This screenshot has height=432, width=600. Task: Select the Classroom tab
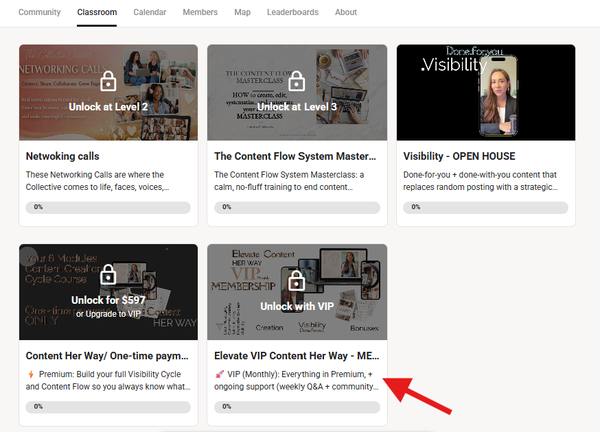(x=97, y=12)
